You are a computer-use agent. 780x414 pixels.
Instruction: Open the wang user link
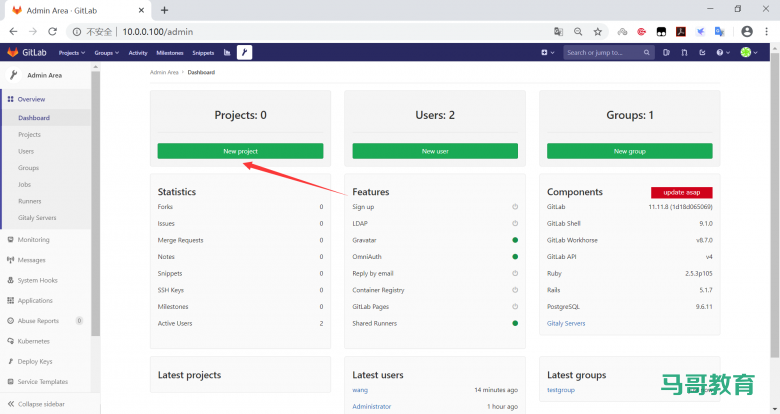[x=360, y=390]
